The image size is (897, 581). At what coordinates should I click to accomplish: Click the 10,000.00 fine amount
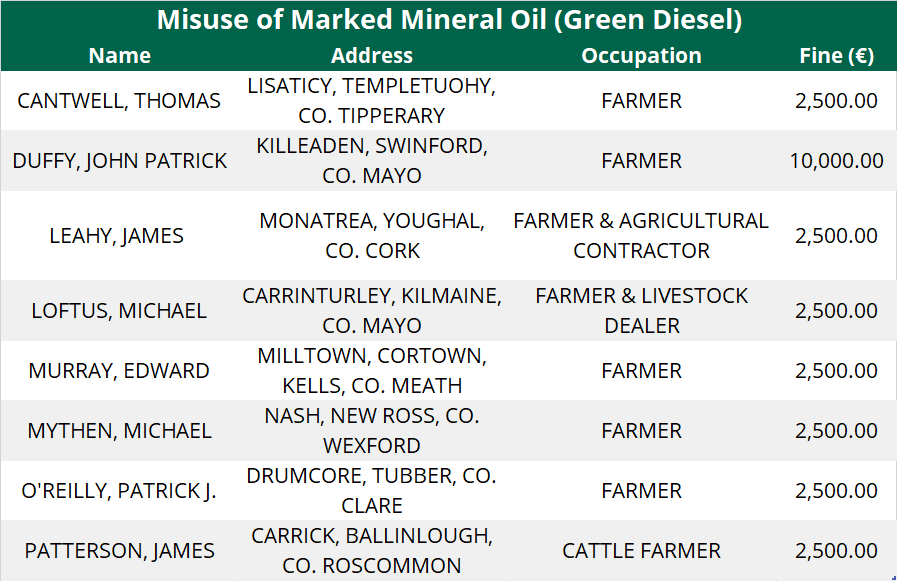836,161
